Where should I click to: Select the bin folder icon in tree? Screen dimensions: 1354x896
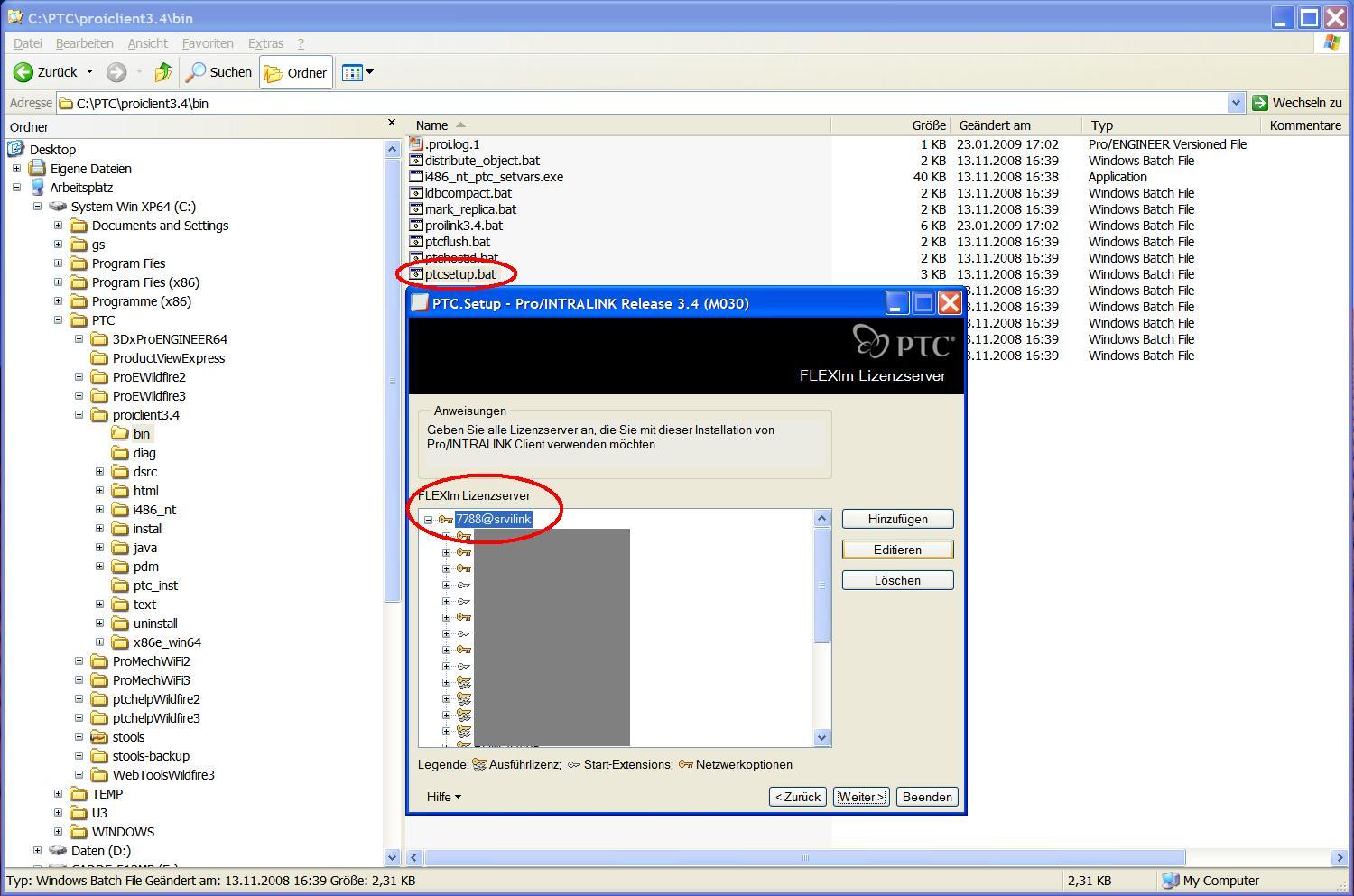coord(120,434)
